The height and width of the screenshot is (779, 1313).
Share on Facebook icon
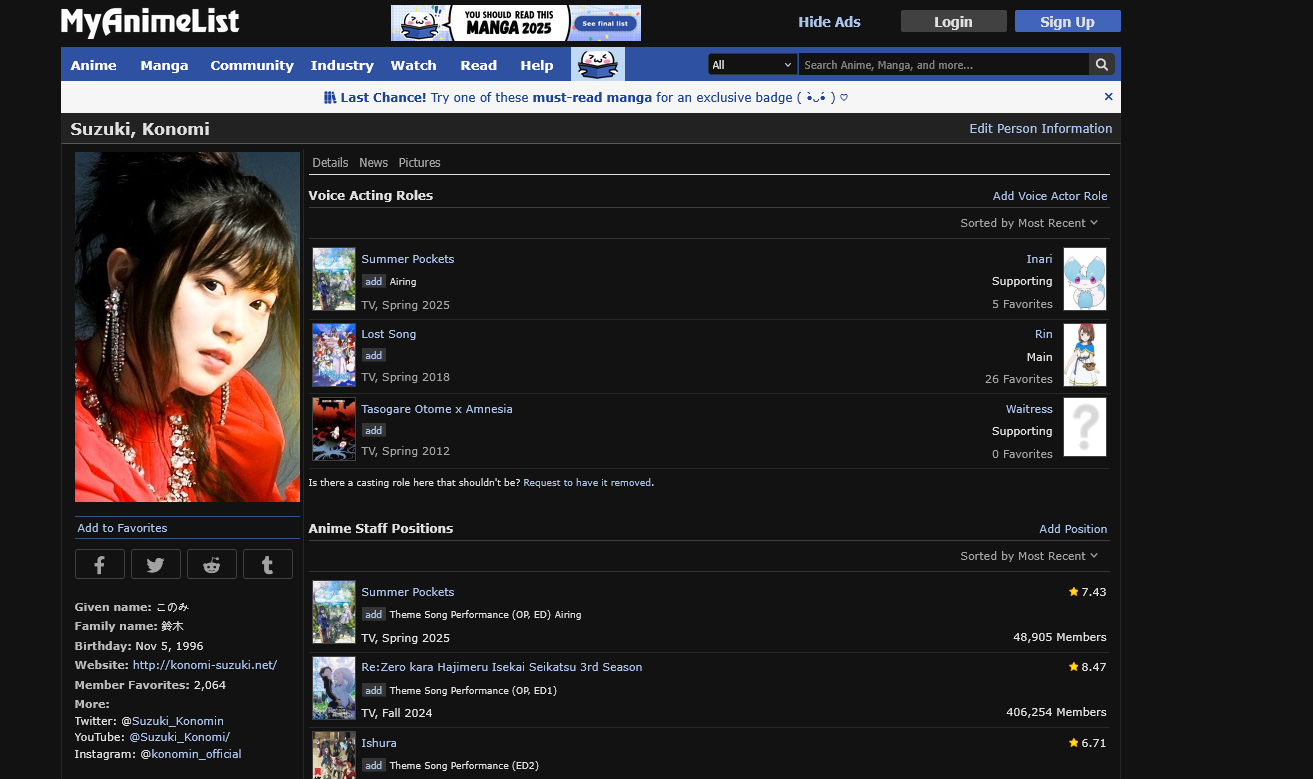coord(100,564)
